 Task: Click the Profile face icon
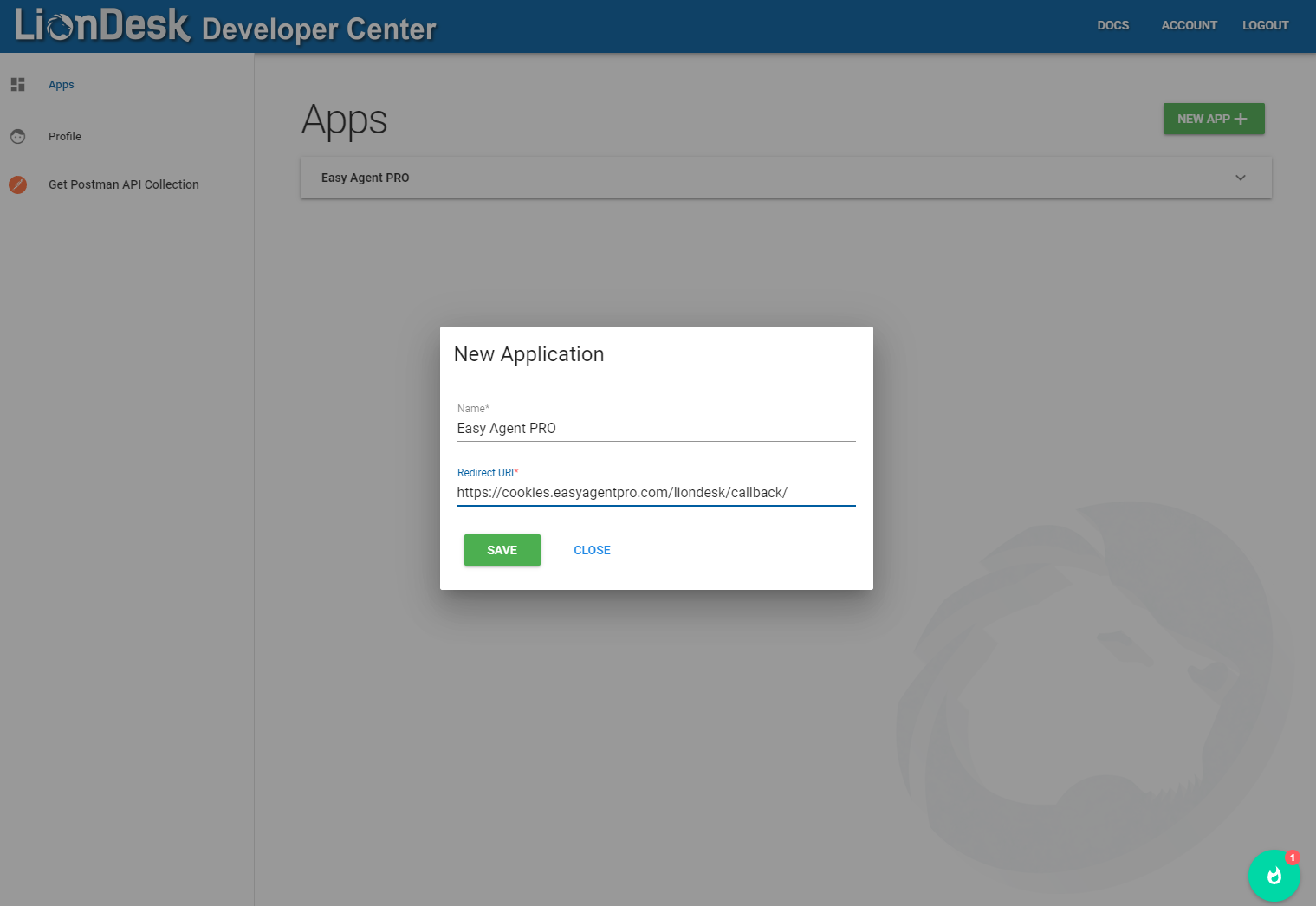coord(17,136)
